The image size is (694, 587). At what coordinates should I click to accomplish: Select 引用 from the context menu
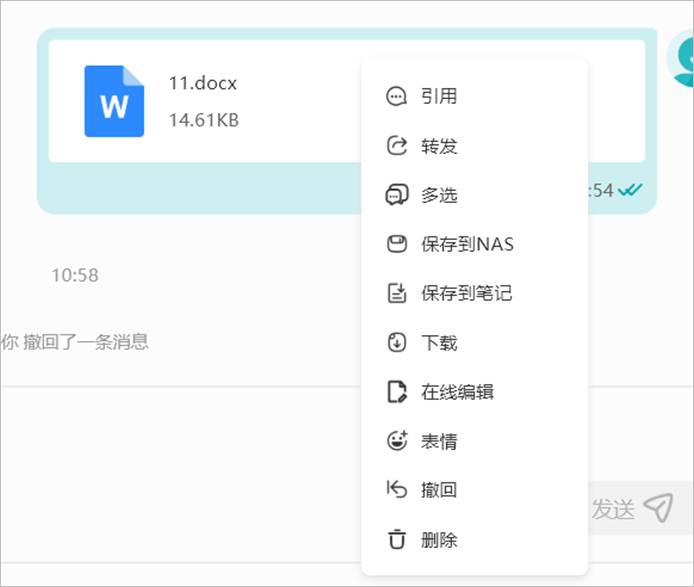tap(474, 96)
